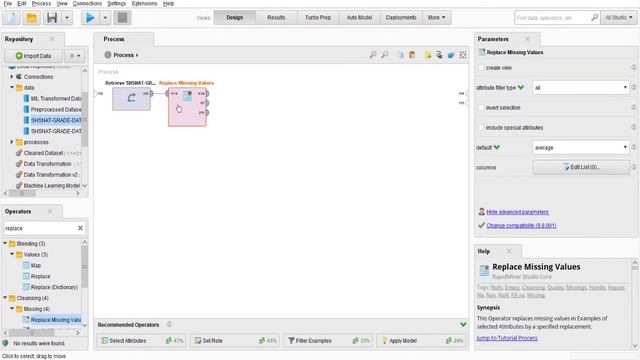Fit process to the canvas view
The height and width of the screenshot is (360, 640).
point(463,55)
